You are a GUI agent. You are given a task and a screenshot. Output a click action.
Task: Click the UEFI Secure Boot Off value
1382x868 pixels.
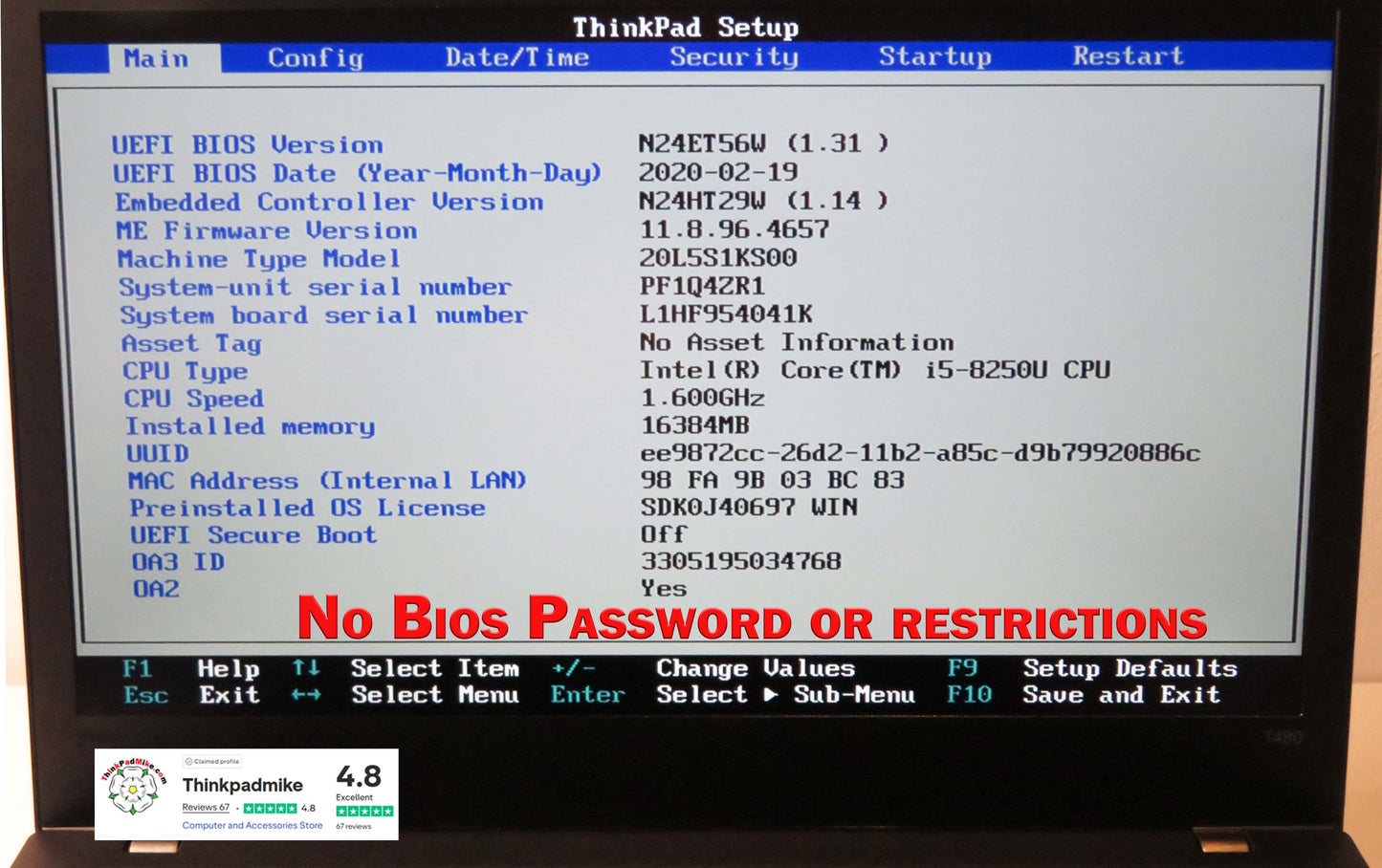coord(664,534)
